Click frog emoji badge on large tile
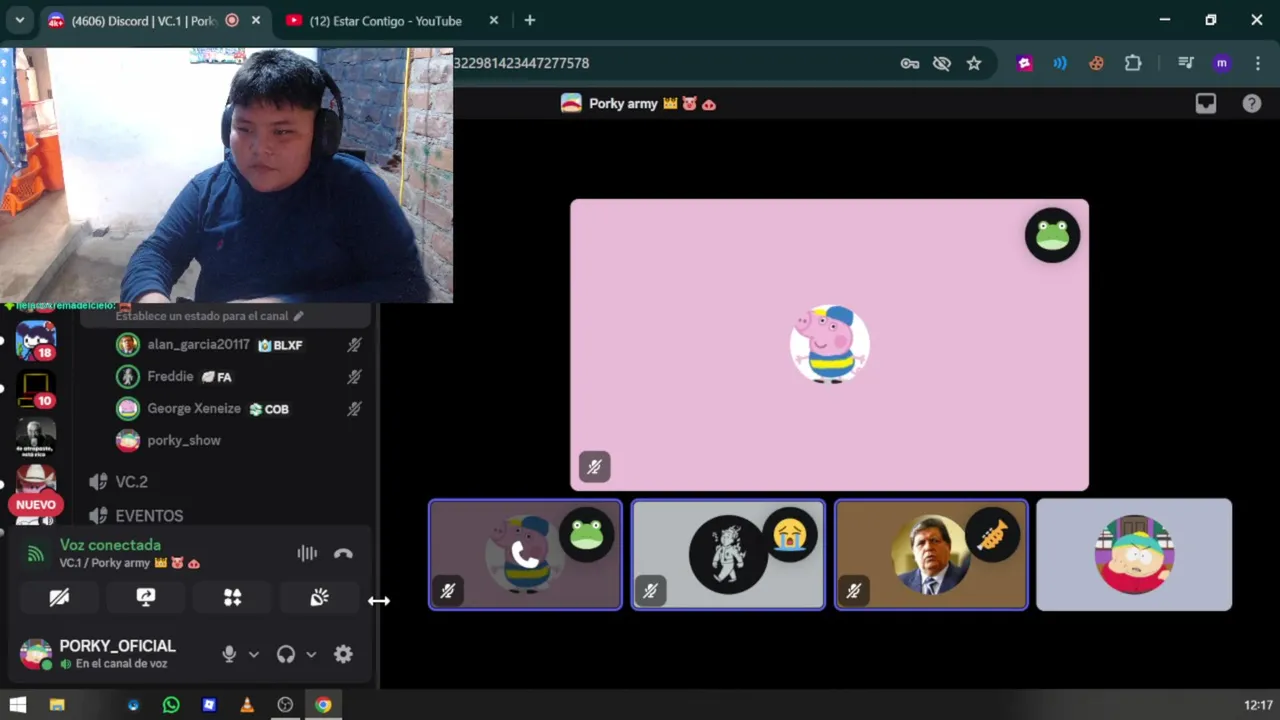This screenshot has width=1280, height=720. [1052, 235]
